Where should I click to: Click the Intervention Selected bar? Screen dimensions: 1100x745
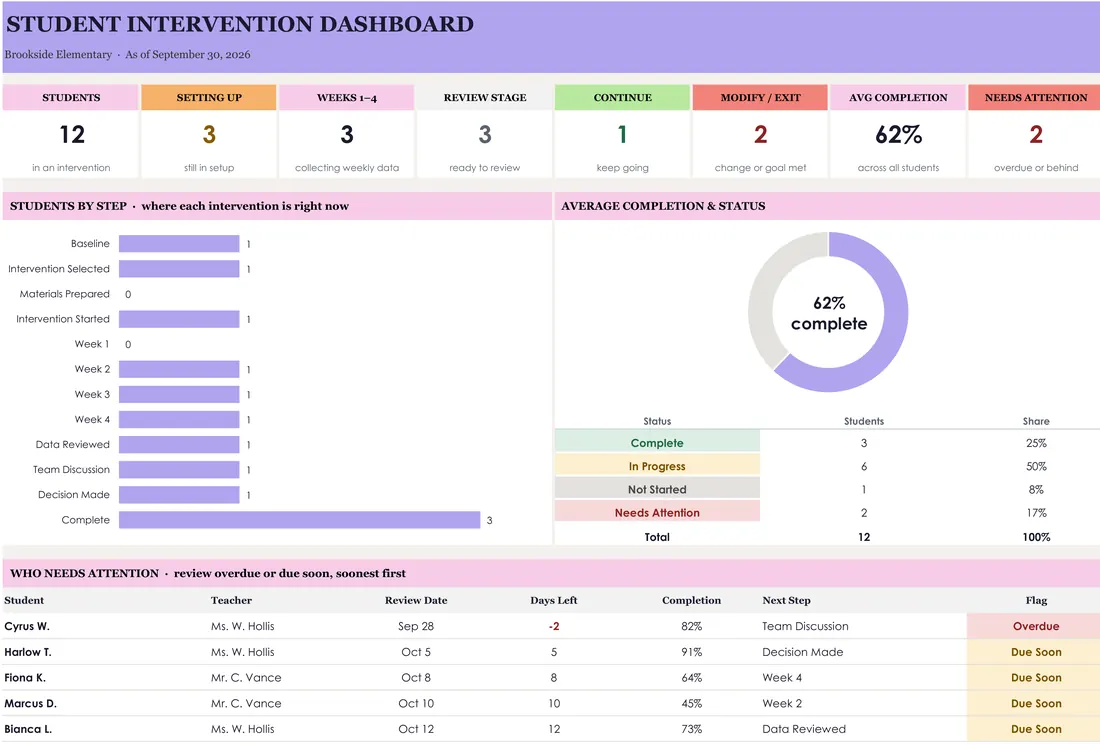[x=179, y=269]
